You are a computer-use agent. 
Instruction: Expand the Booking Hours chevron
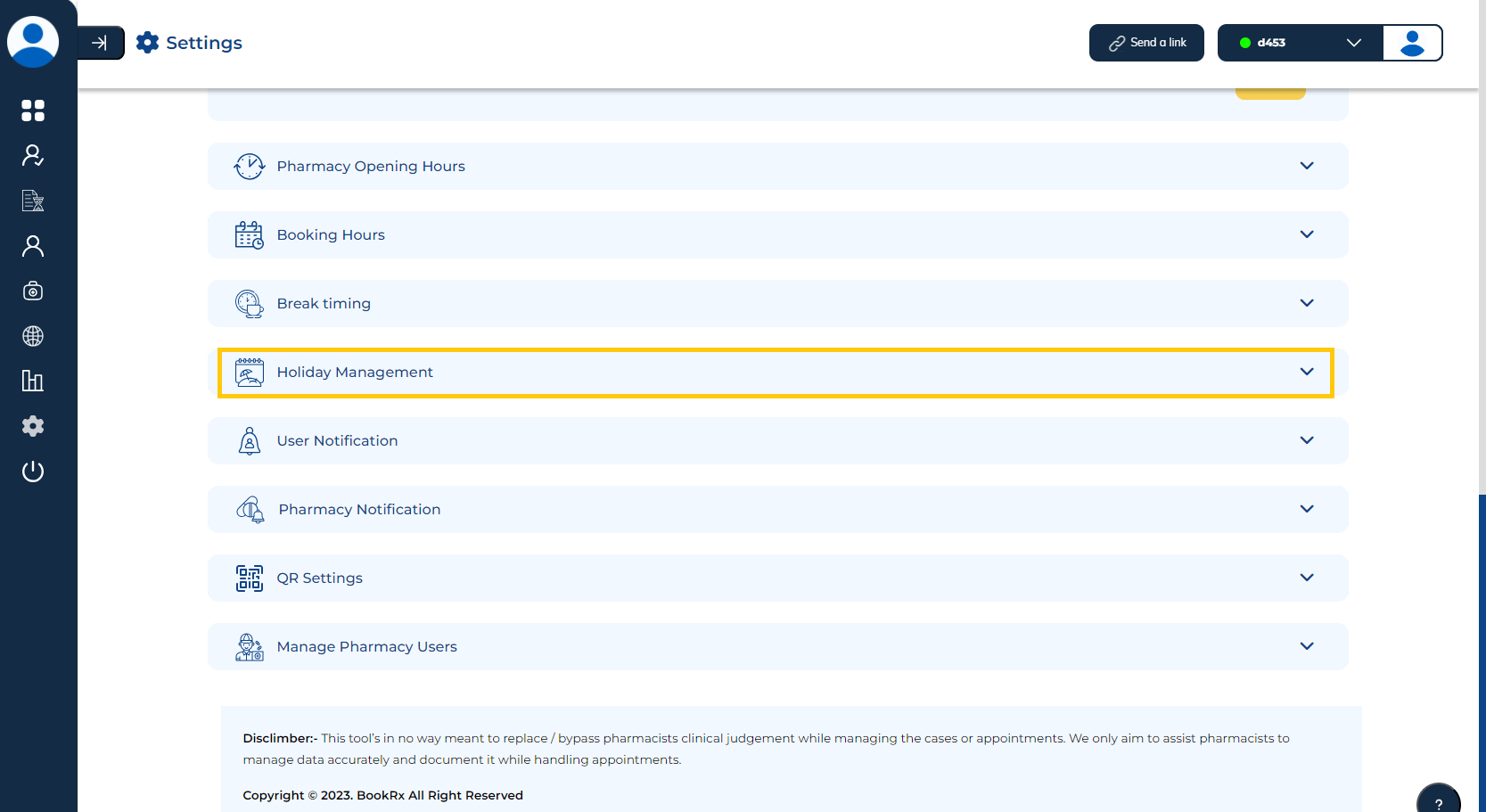[1306, 234]
